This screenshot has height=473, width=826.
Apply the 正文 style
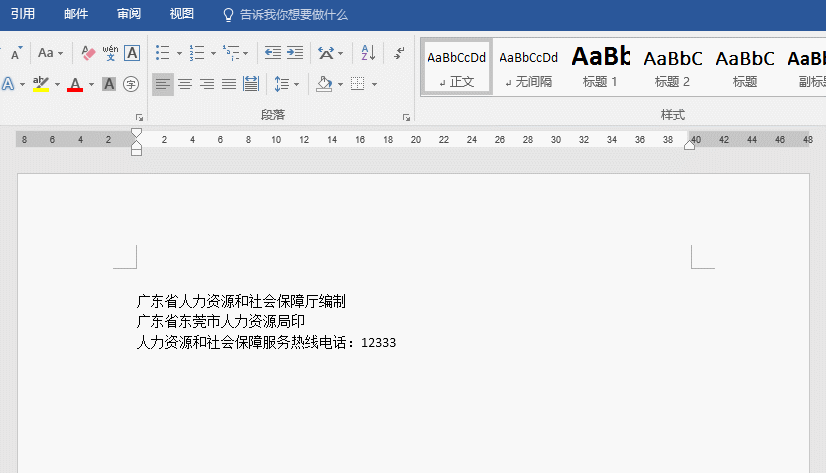coord(456,67)
